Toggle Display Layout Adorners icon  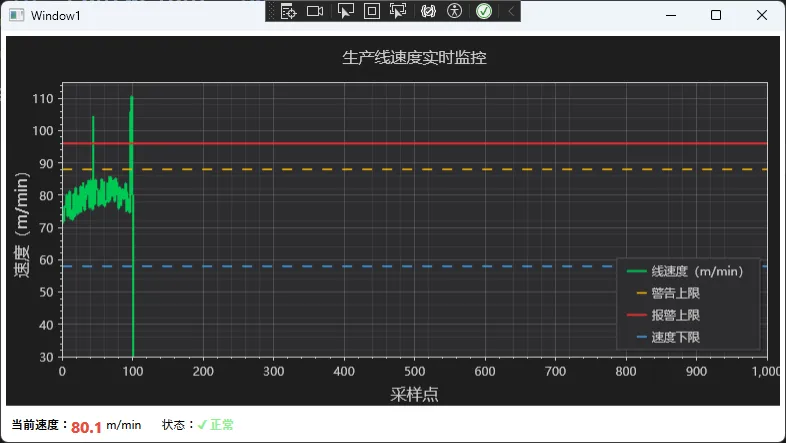point(371,11)
